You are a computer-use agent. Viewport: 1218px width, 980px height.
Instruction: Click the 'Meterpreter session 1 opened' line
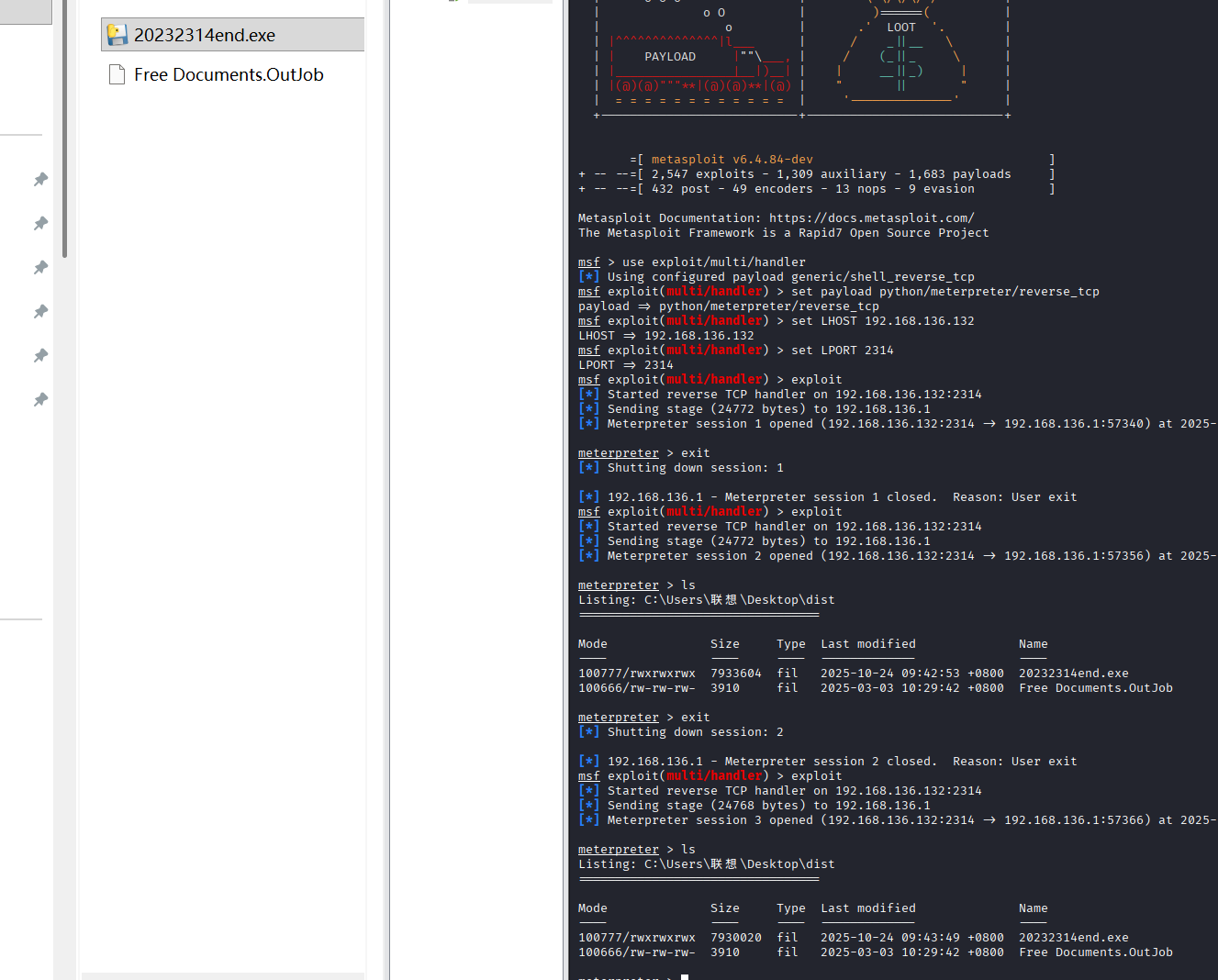(897, 424)
